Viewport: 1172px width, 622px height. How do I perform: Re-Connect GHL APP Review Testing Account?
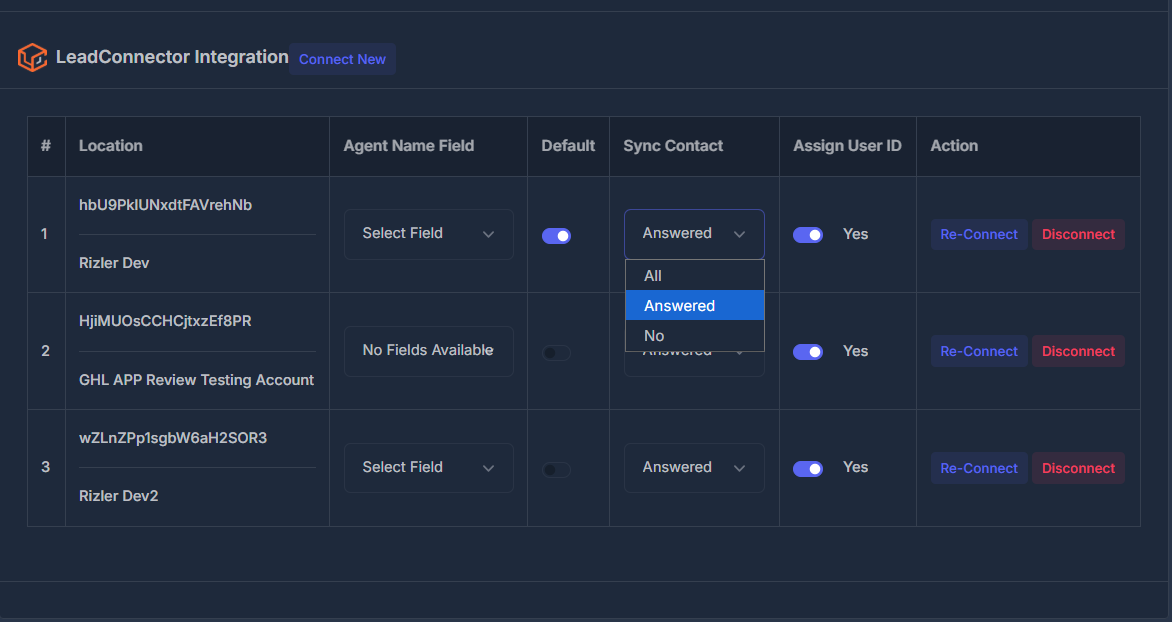(x=978, y=351)
